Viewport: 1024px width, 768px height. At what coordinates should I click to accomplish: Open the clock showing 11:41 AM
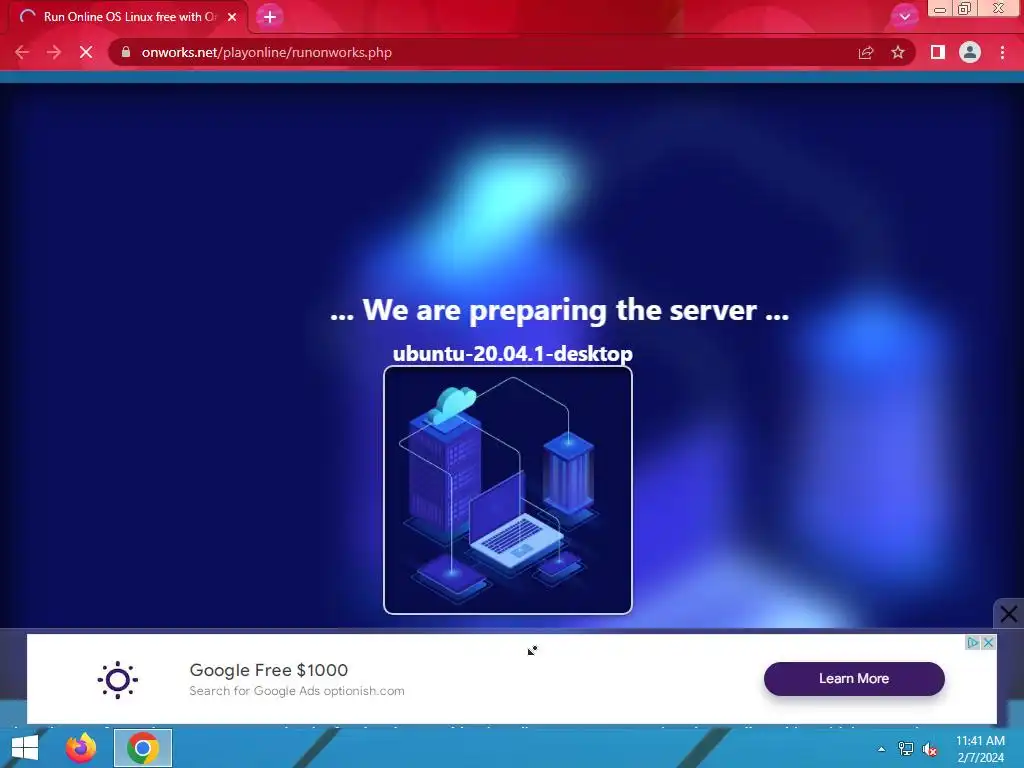point(980,749)
